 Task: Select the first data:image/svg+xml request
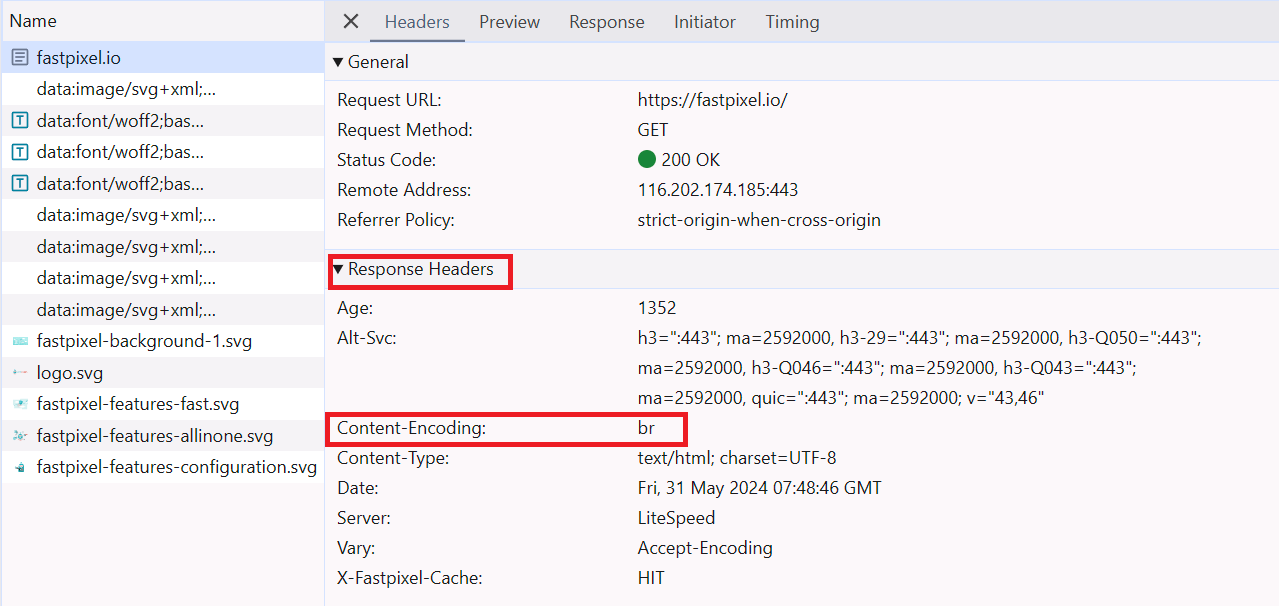pyautogui.click(x=126, y=89)
